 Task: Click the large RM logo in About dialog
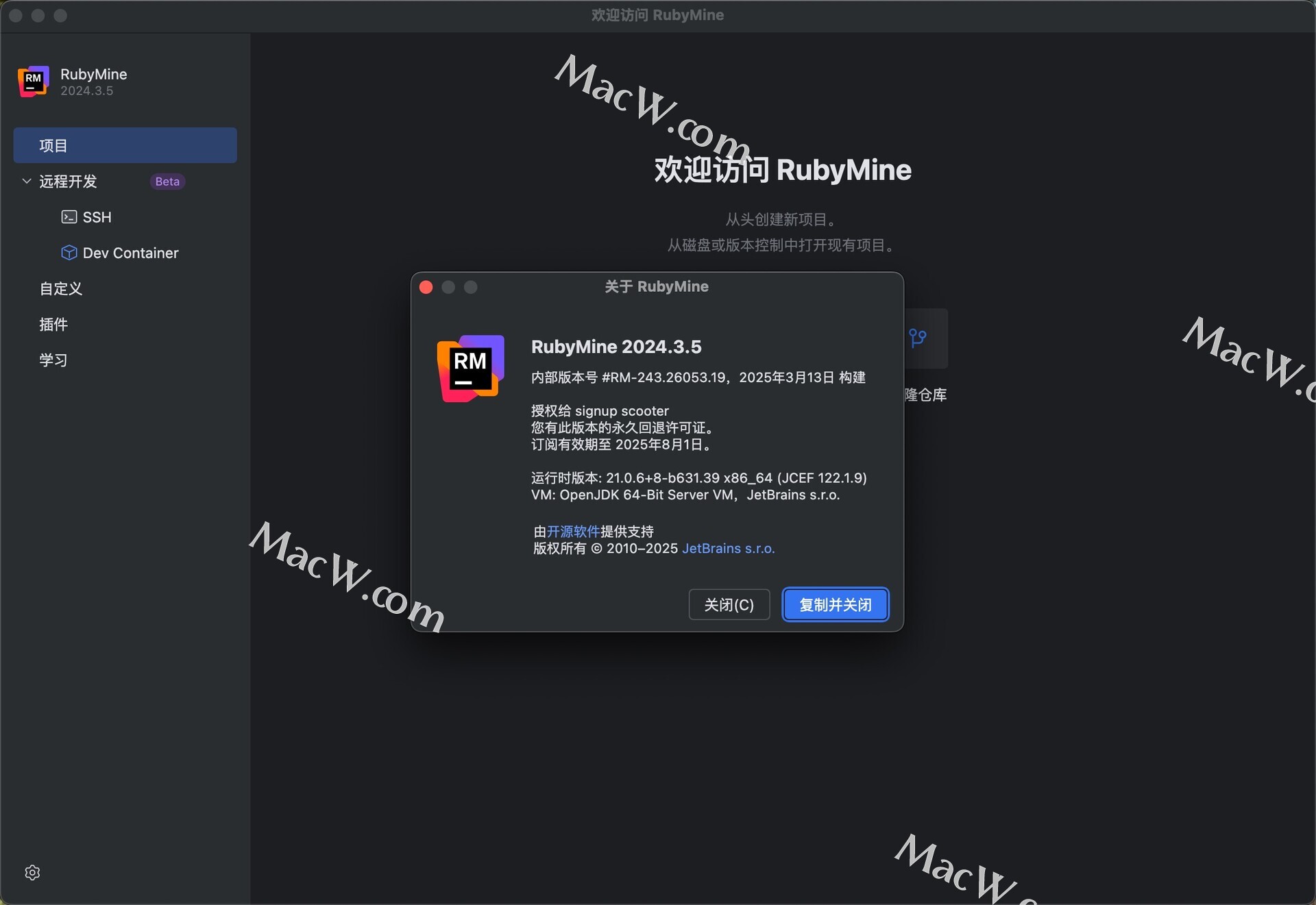tap(471, 369)
